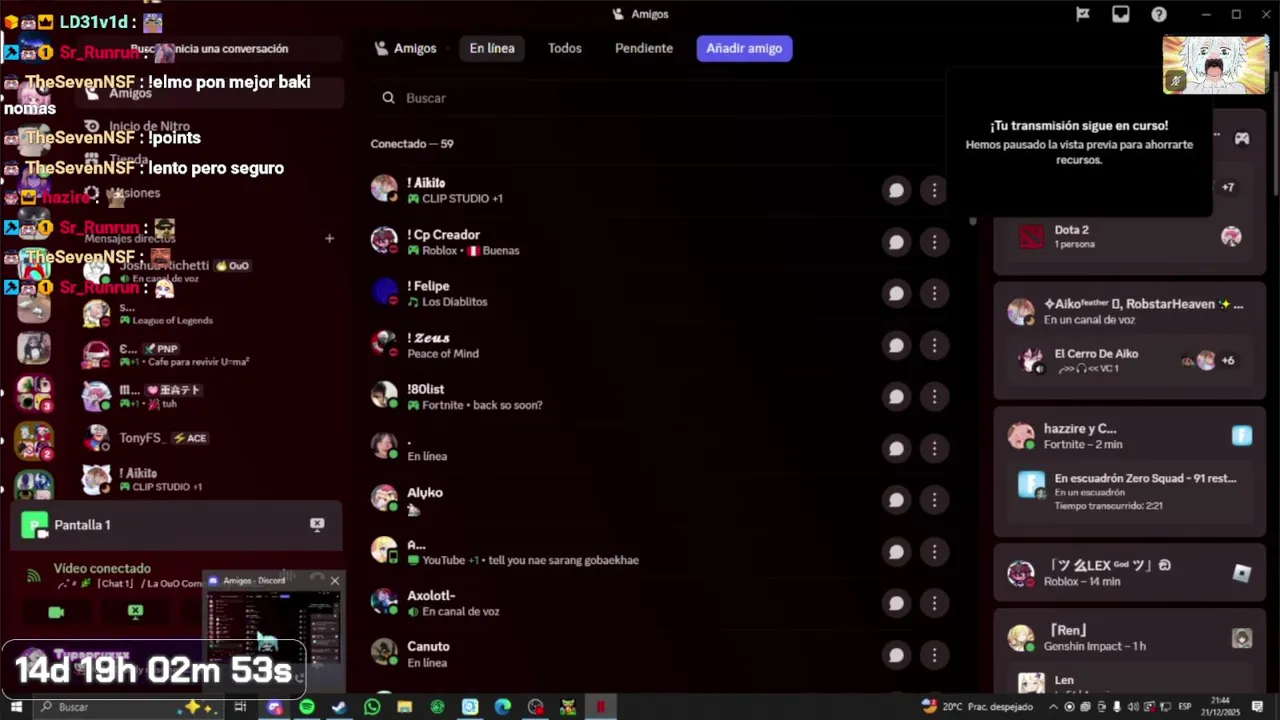Open WhatsApp from the taskbar
The width and height of the screenshot is (1280, 720).
tap(372, 707)
